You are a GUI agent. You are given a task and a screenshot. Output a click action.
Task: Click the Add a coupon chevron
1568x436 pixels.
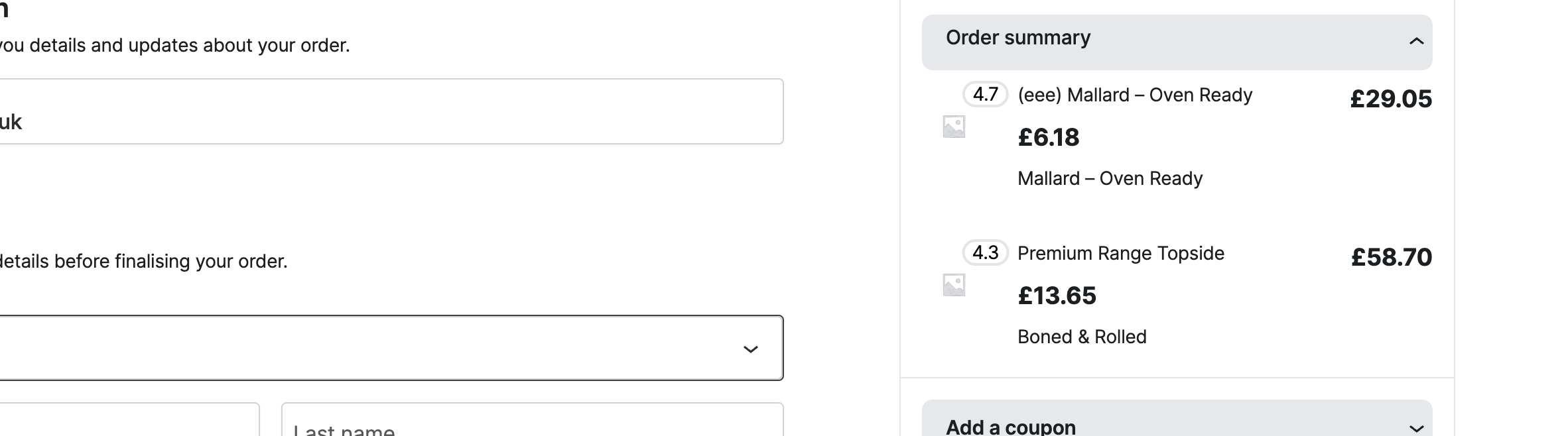(x=1416, y=428)
